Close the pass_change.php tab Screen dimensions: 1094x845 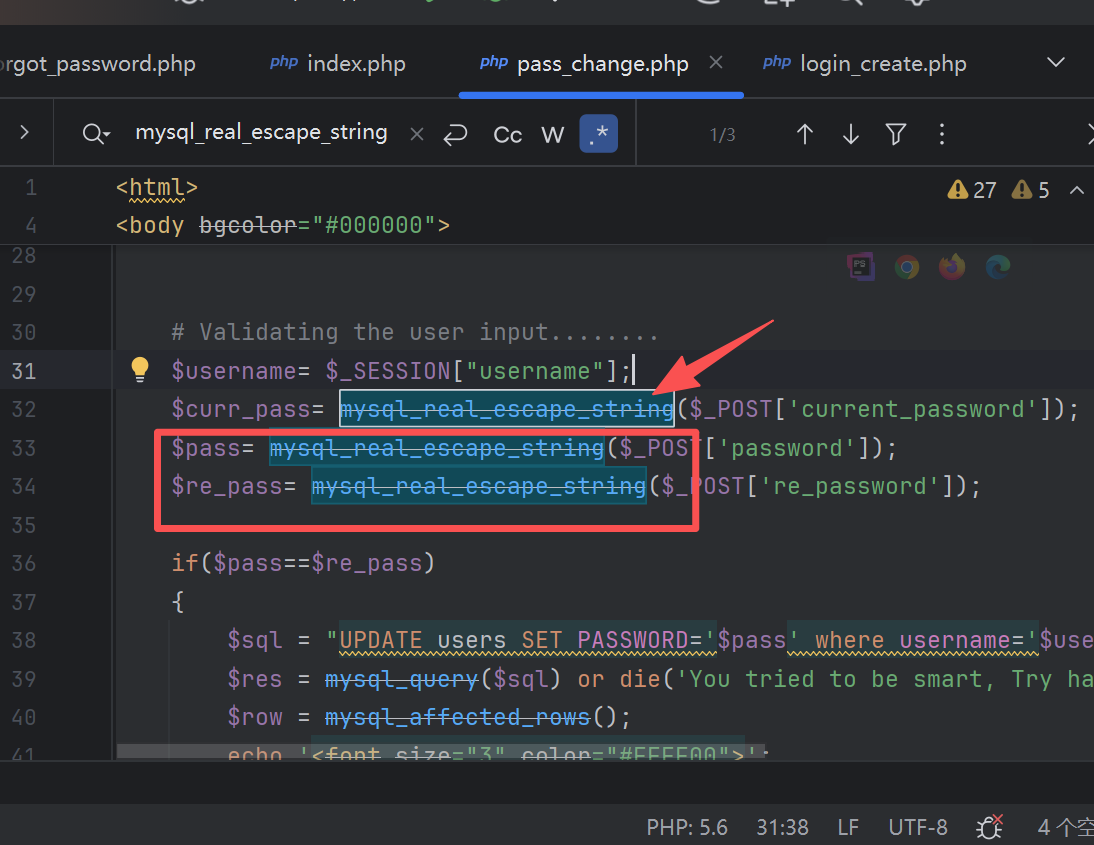click(x=716, y=63)
